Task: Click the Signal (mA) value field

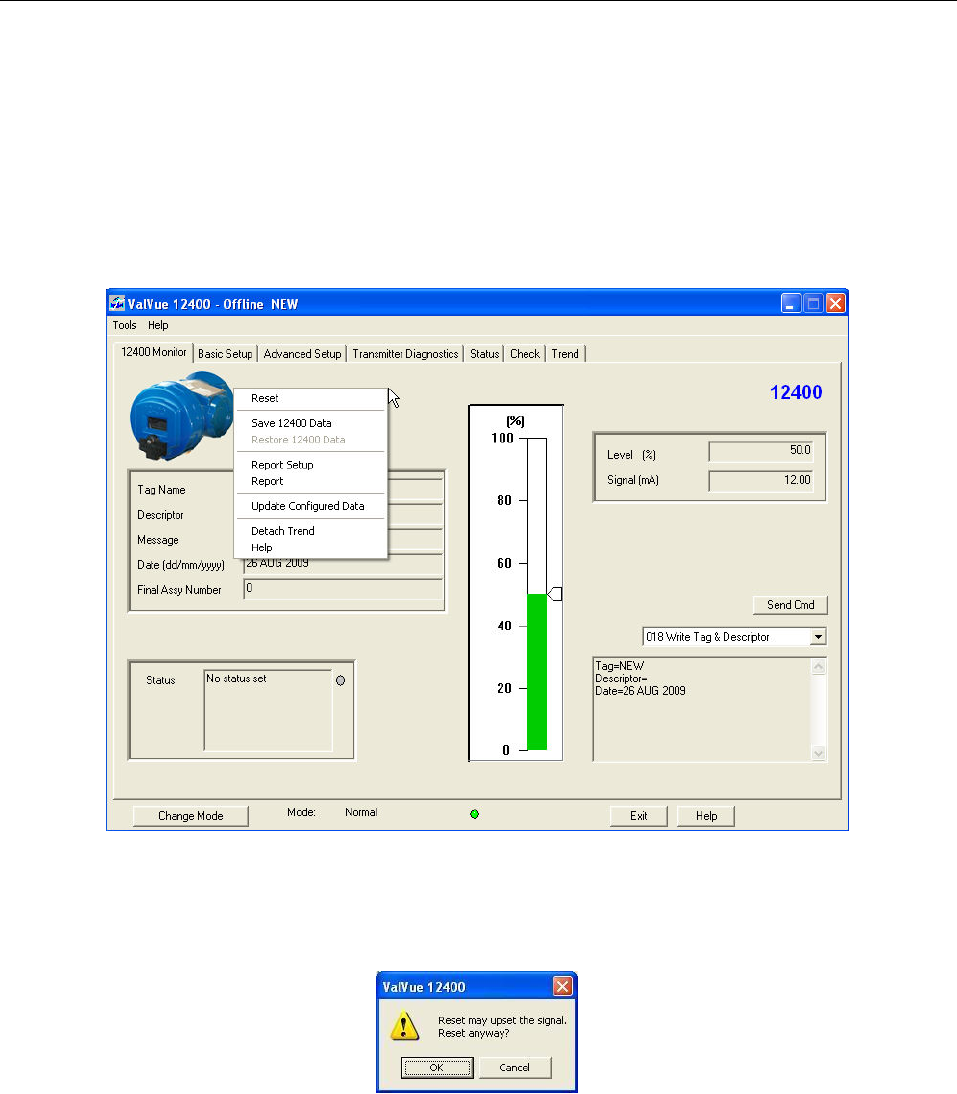Action: point(761,480)
